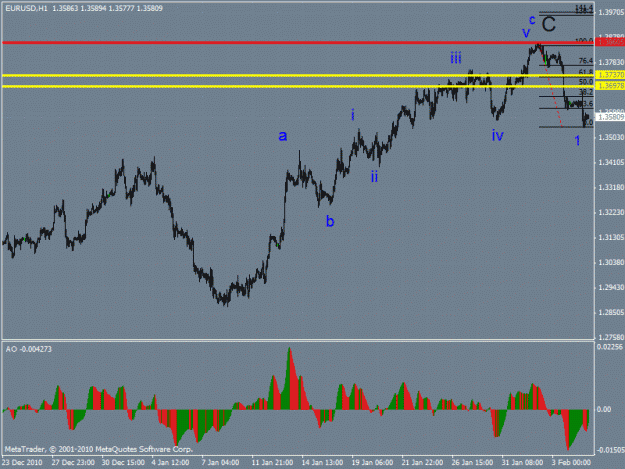625x469 pixels.
Task: Click the 1.33180 price scale label
Action: [x=611, y=187]
